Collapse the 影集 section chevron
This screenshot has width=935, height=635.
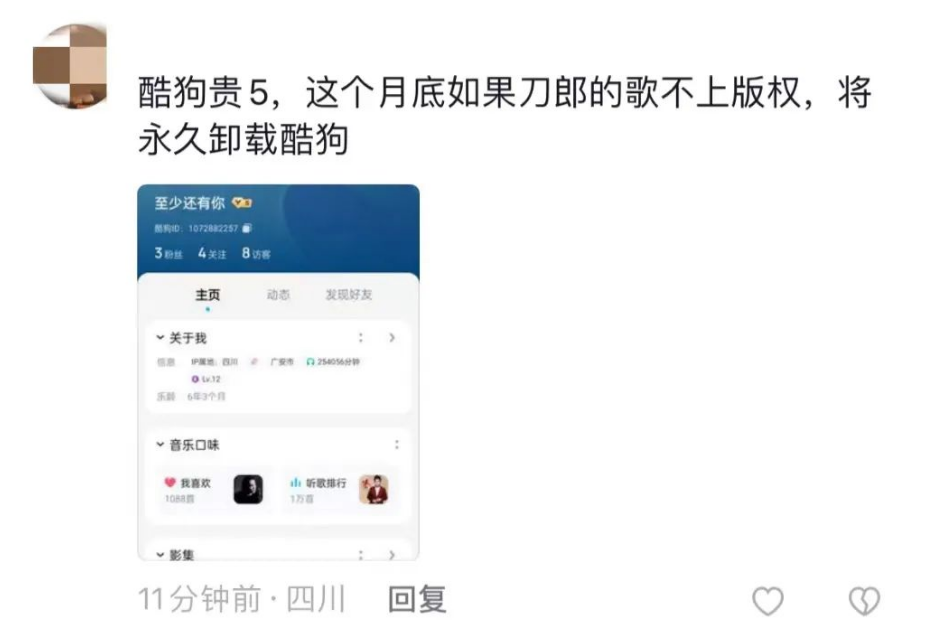[160, 555]
